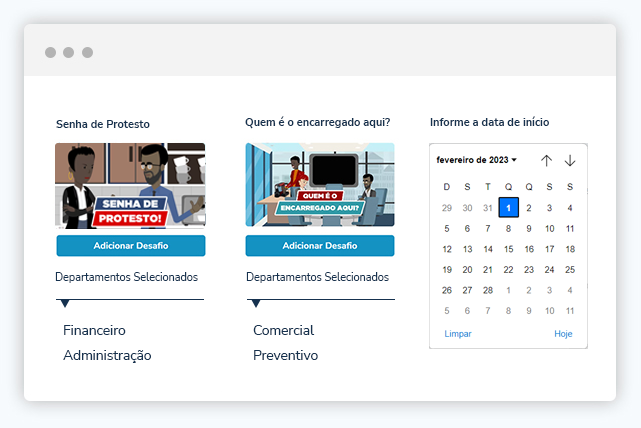The height and width of the screenshot is (428, 641).
Task: Select day 28 in the calendar
Action: coord(488,290)
